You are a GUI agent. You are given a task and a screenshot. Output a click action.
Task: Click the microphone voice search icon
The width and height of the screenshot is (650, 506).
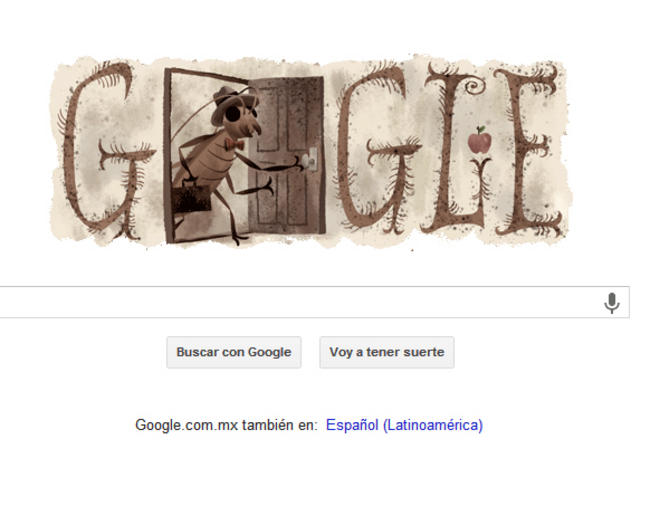click(x=611, y=303)
